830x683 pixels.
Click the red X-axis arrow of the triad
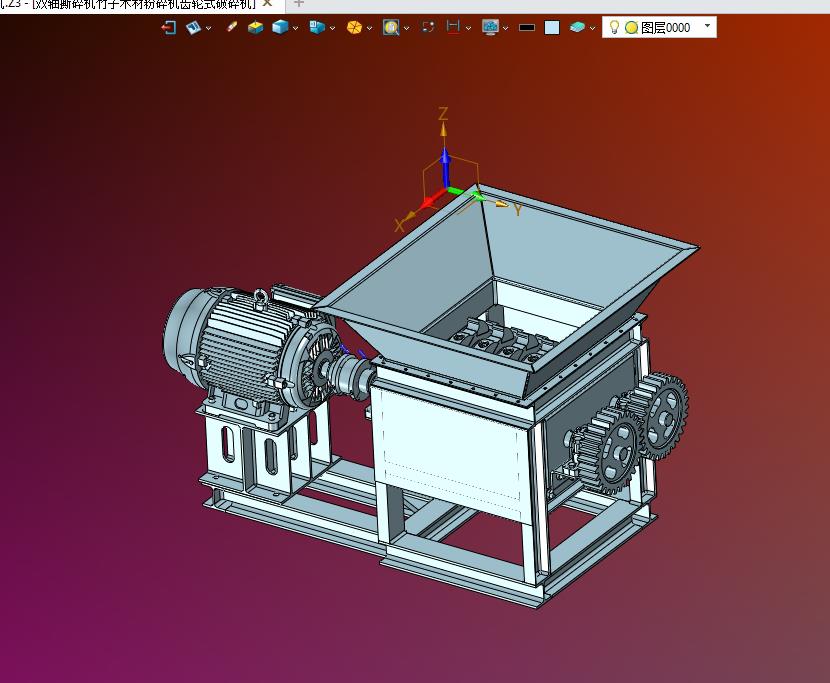click(x=432, y=200)
